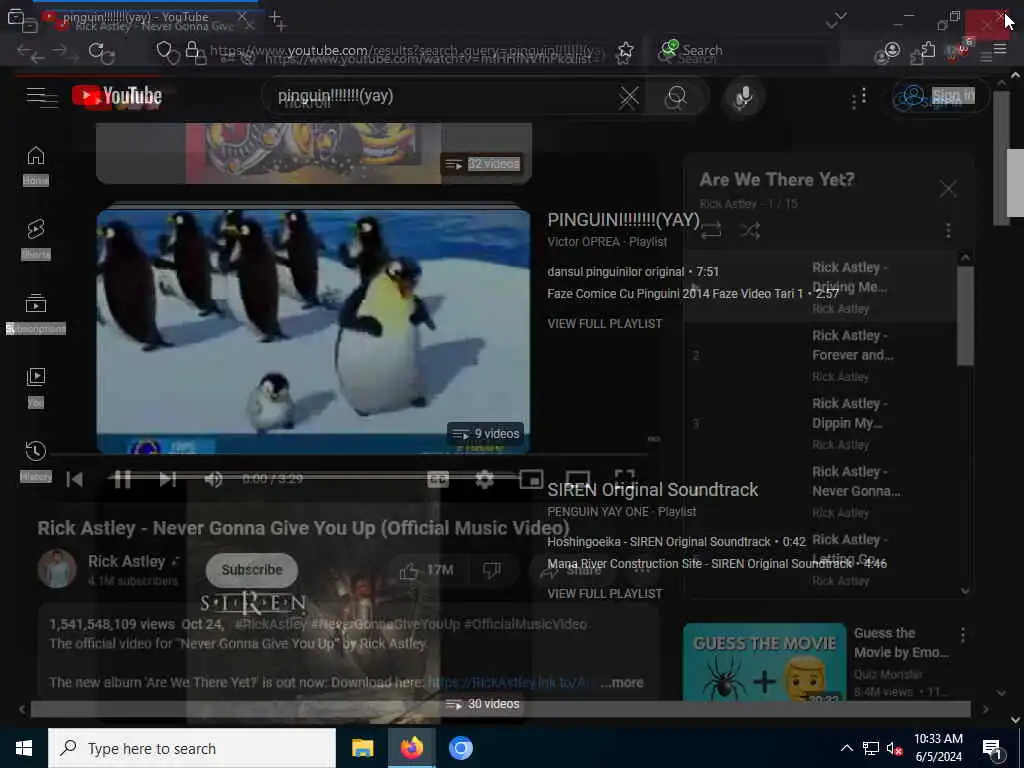Click the Firefox taskbar icon
The width and height of the screenshot is (1024, 768).
[x=411, y=748]
